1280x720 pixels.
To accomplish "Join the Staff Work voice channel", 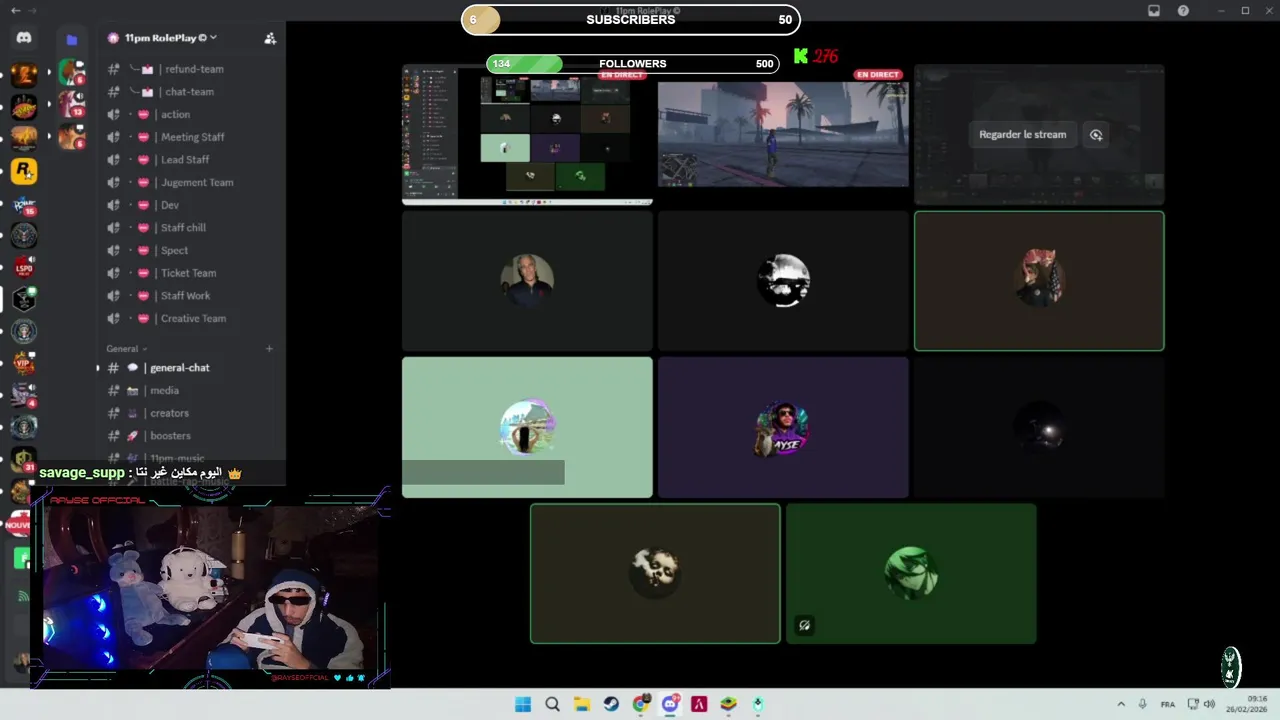I will point(190,296).
